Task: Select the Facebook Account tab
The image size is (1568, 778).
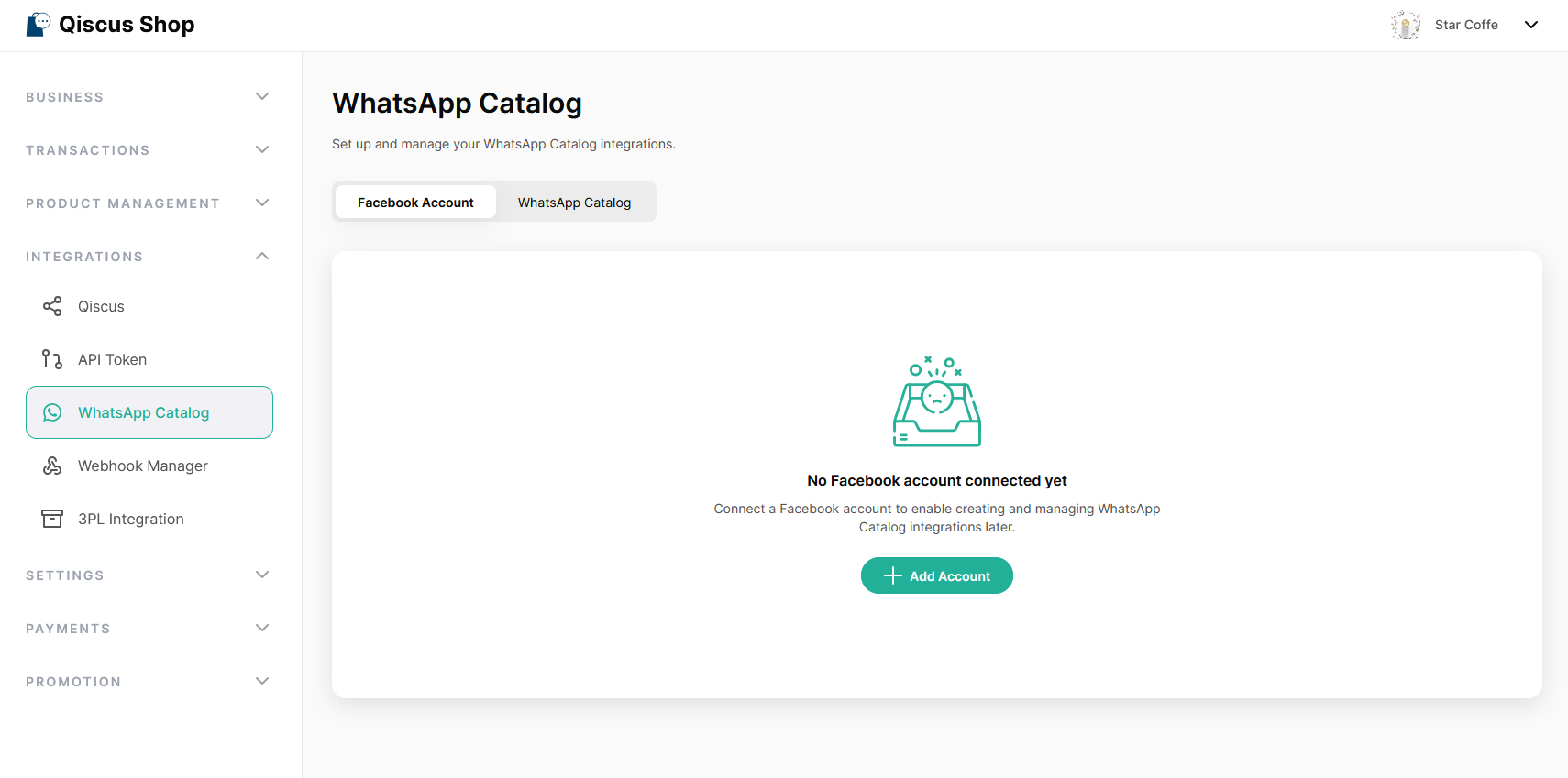Action: click(x=415, y=203)
